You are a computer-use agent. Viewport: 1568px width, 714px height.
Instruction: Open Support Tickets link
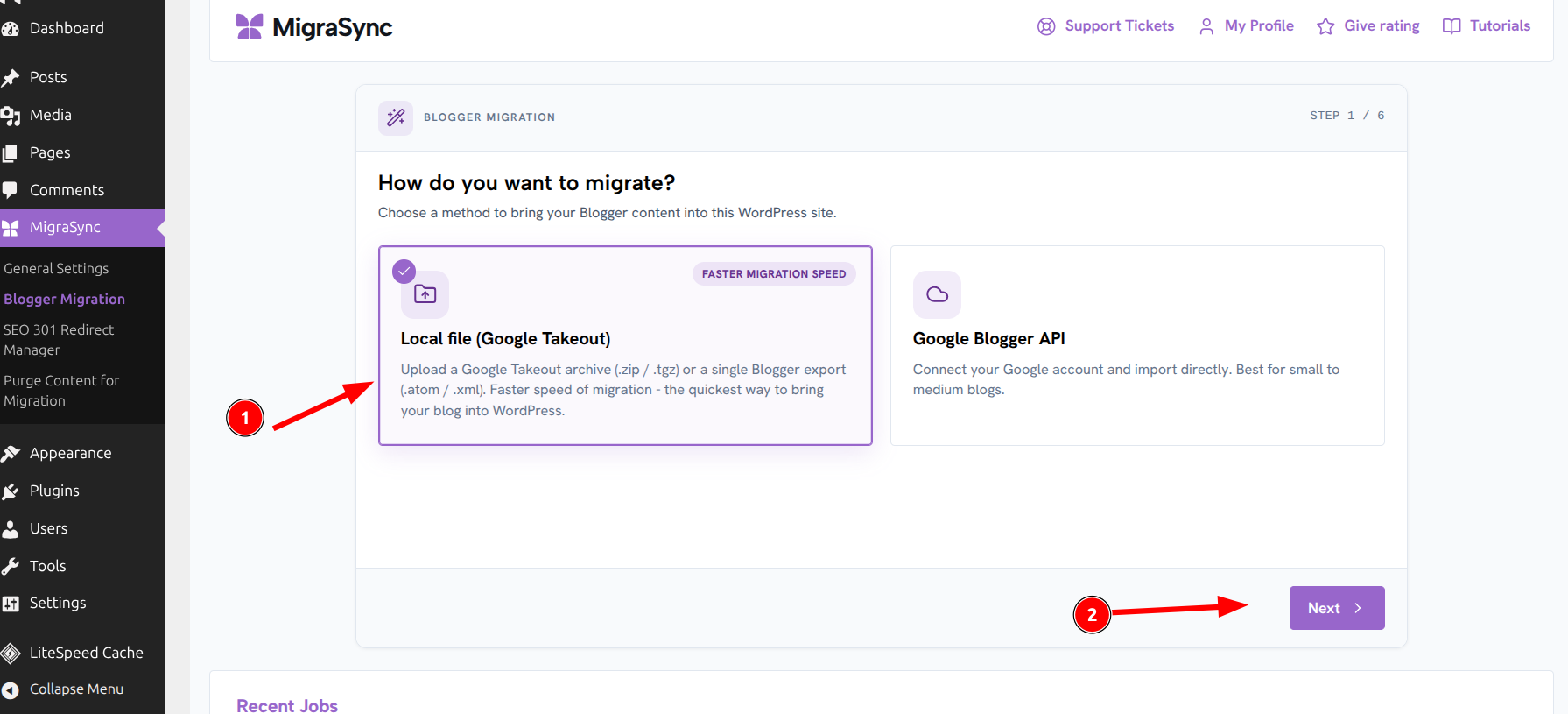(x=1106, y=26)
